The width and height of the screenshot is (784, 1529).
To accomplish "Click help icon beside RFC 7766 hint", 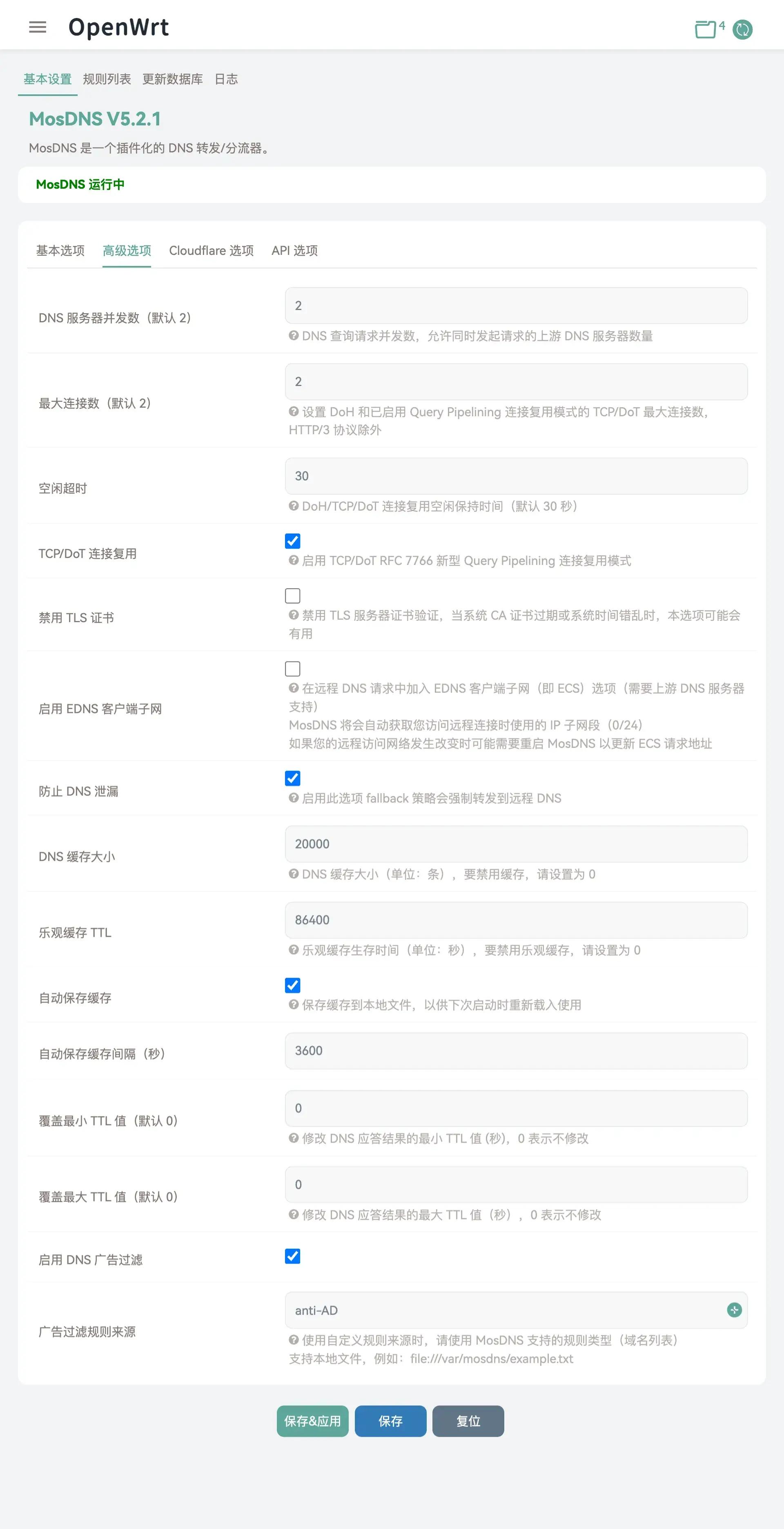I will (x=293, y=560).
